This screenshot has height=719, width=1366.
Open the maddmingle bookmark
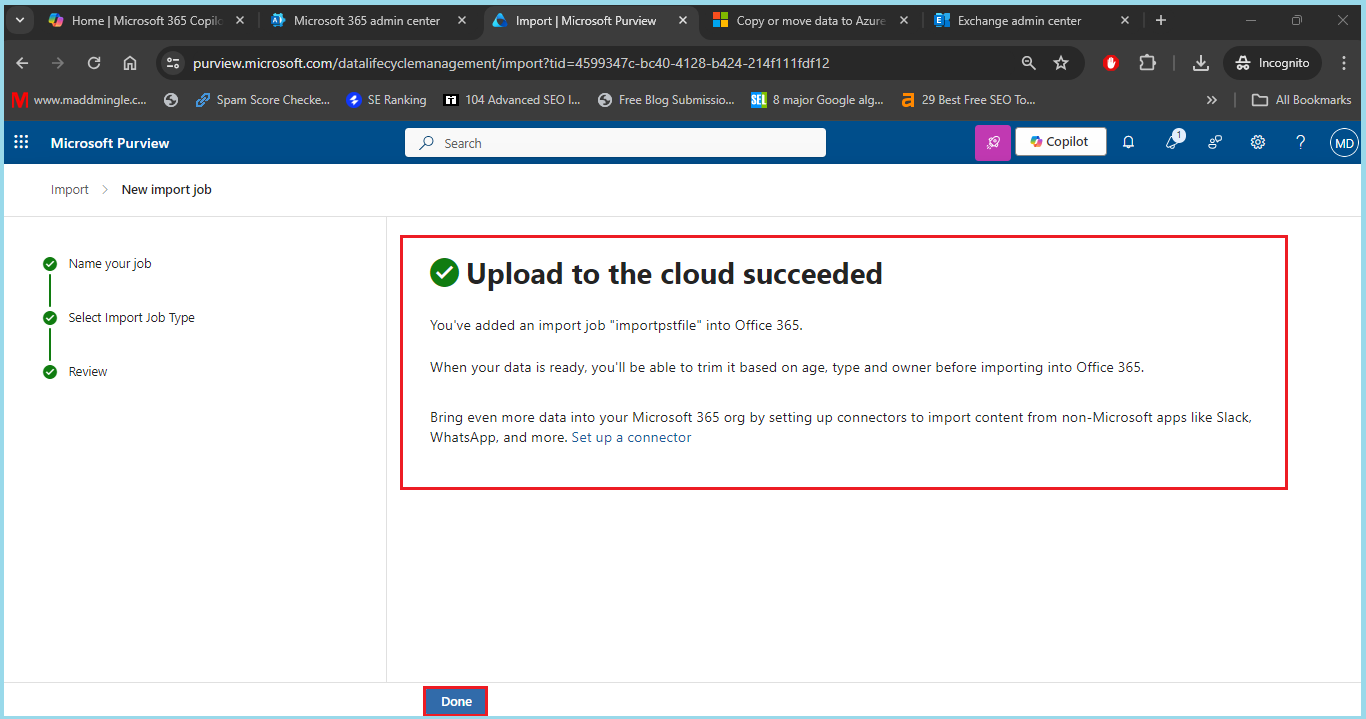79,100
